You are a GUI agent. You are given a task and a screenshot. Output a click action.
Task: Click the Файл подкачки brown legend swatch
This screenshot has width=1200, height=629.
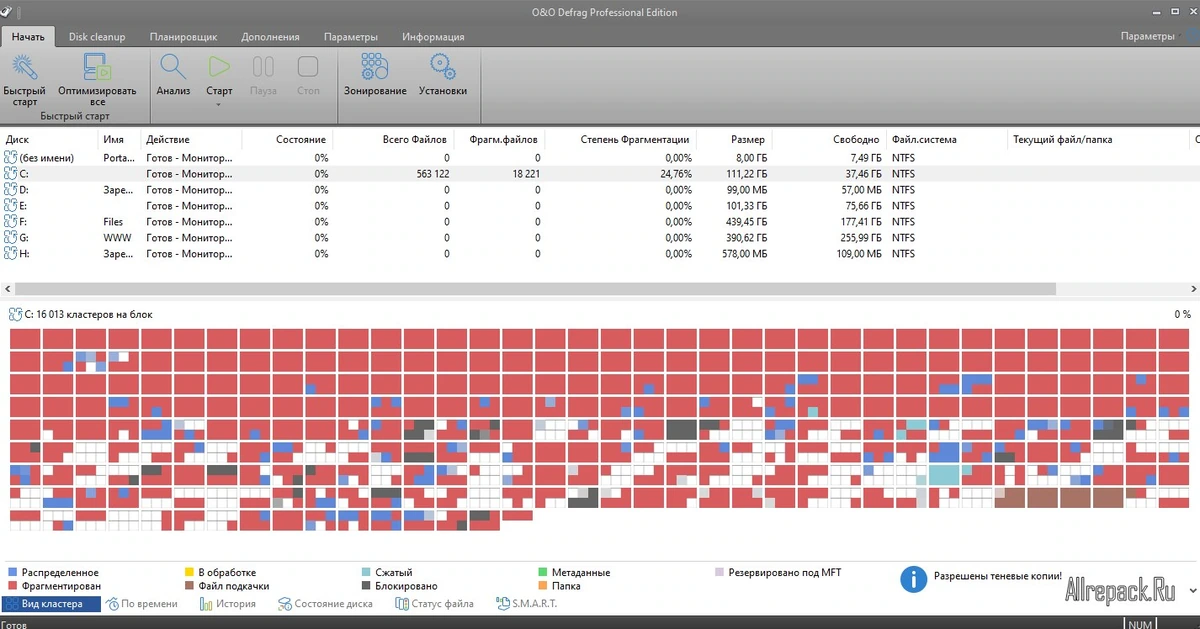click(x=188, y=586)
